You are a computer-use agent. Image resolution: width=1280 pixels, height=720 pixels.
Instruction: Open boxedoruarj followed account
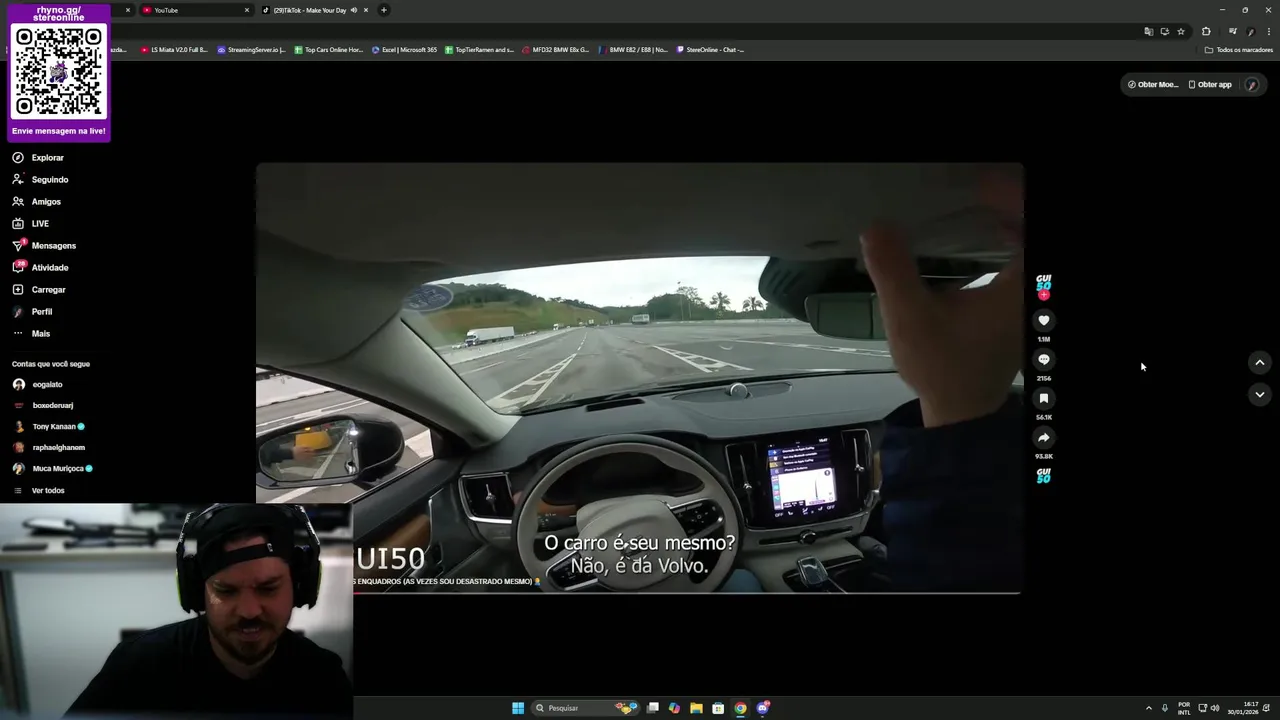[x=43, y=406]
